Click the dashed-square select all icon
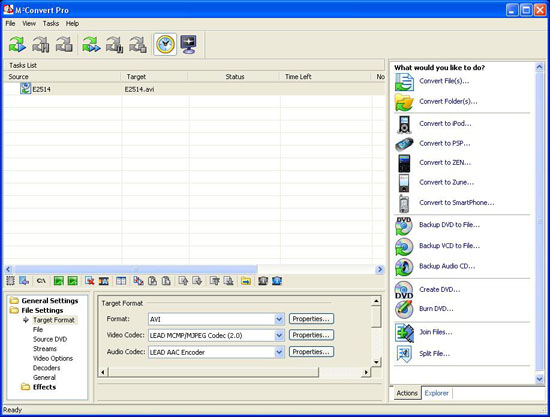Screen dimensions: 550x417 pyautogui.click(x=11, y=281)
